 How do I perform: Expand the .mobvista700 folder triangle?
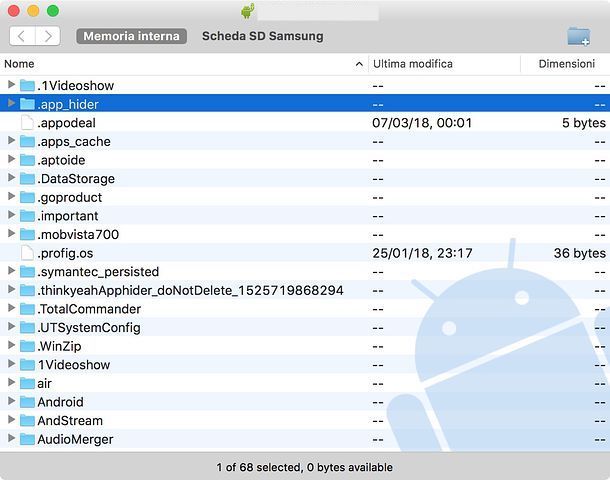11,233
